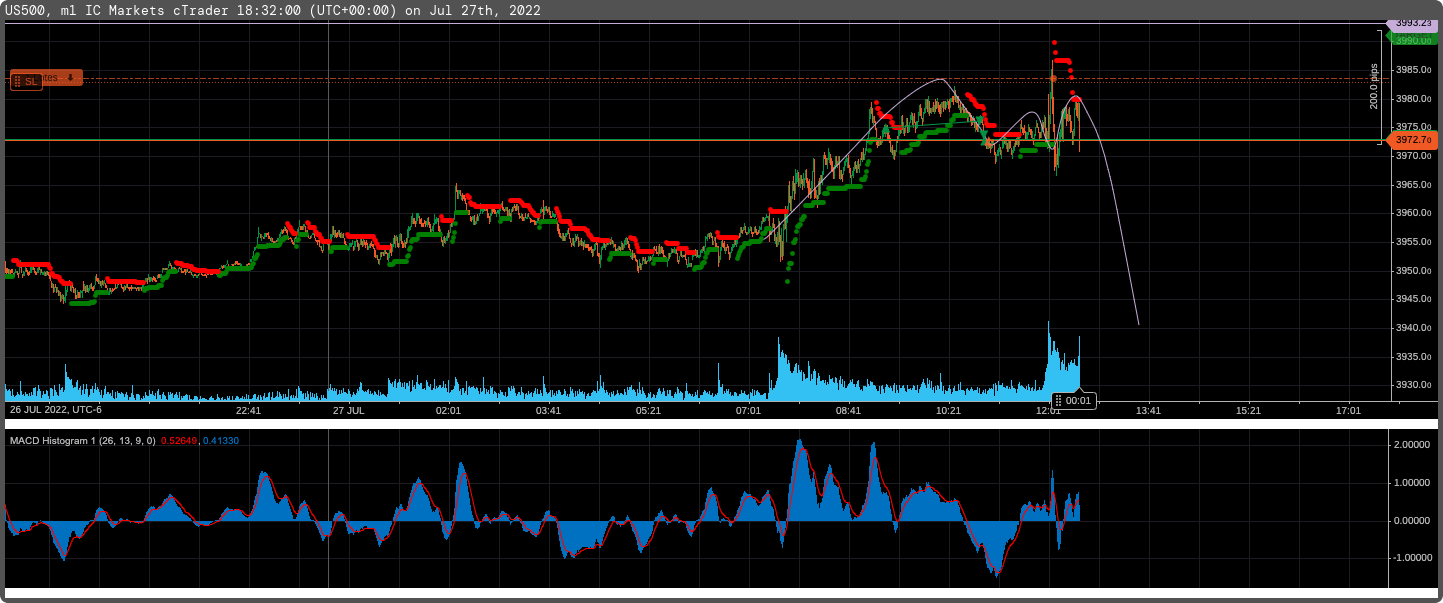The width and height of the screenshot is (1443, 603).
Task: Click the 27 JUL date axis label
Action: pyautogui.click(x=350, y=410)
